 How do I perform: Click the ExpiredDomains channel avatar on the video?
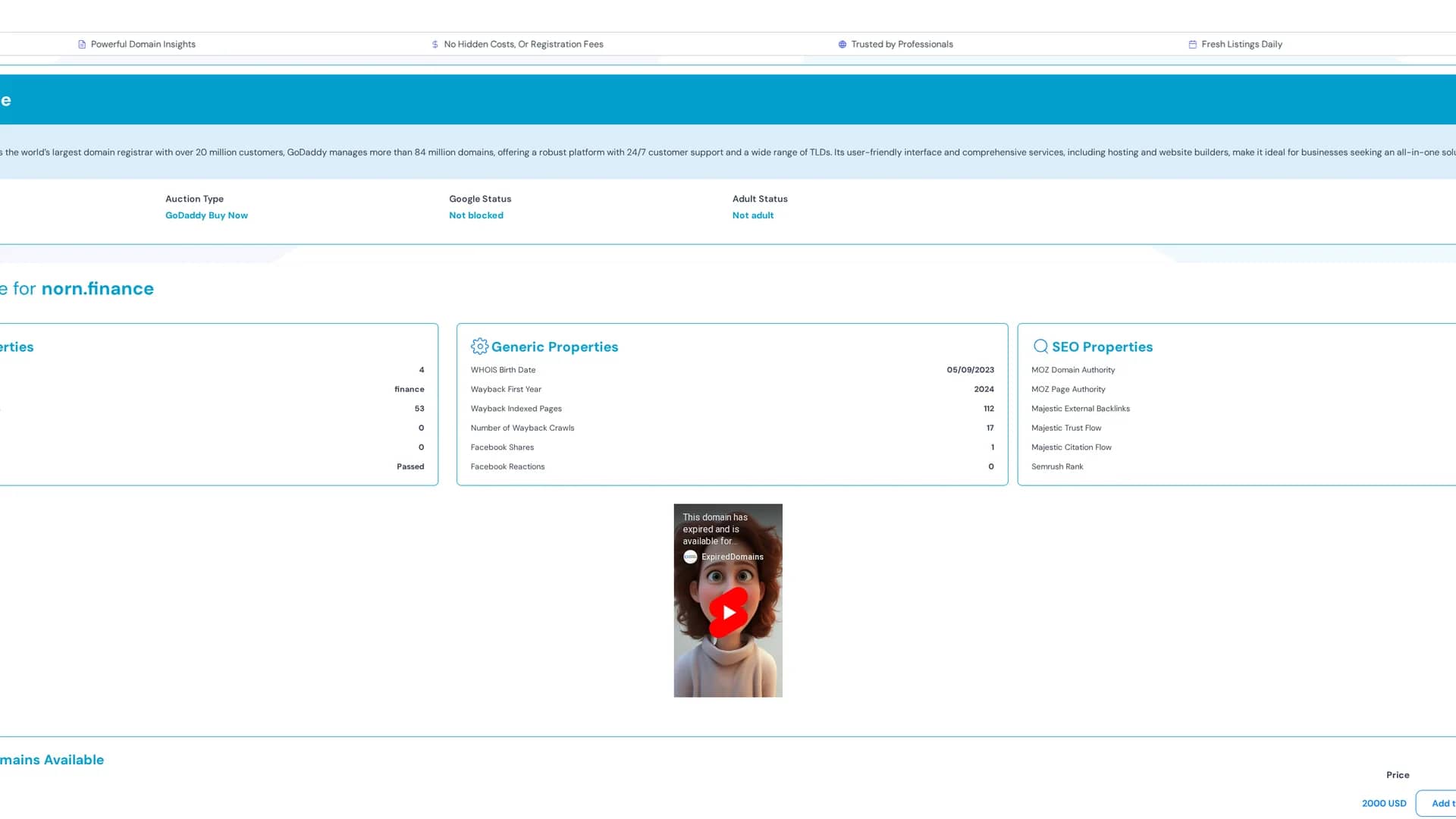tap(690, 557)
